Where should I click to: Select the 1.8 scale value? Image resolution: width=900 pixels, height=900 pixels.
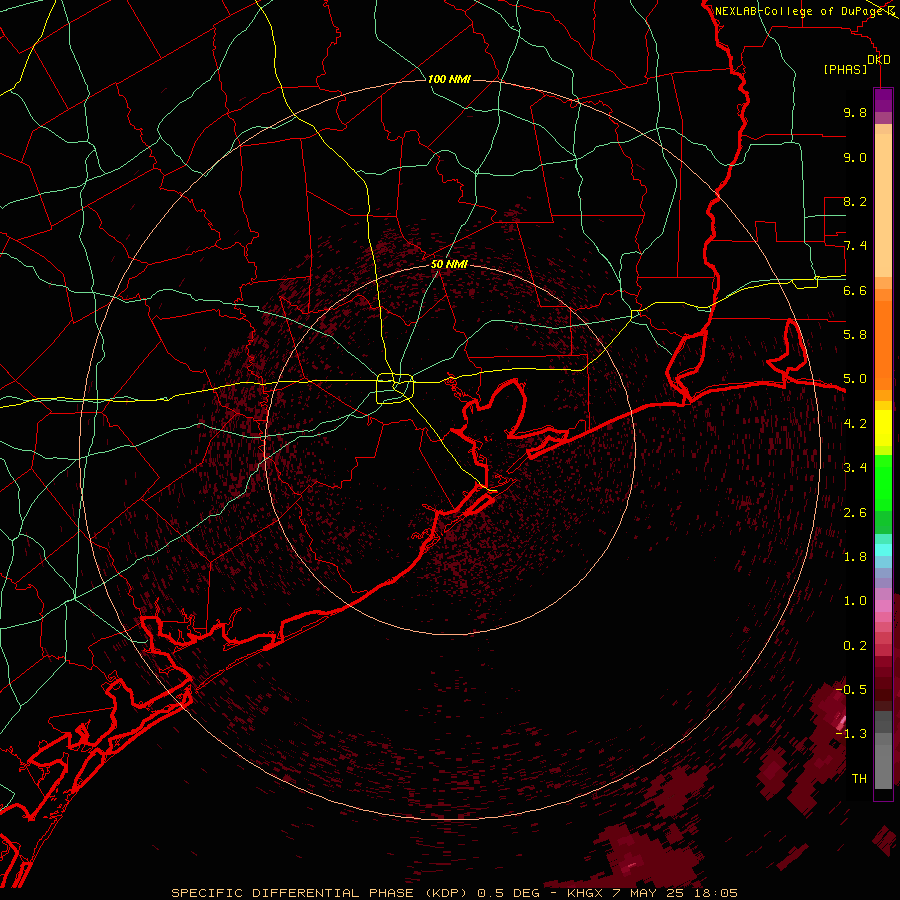pyautogui.click(x=855, y=557)
